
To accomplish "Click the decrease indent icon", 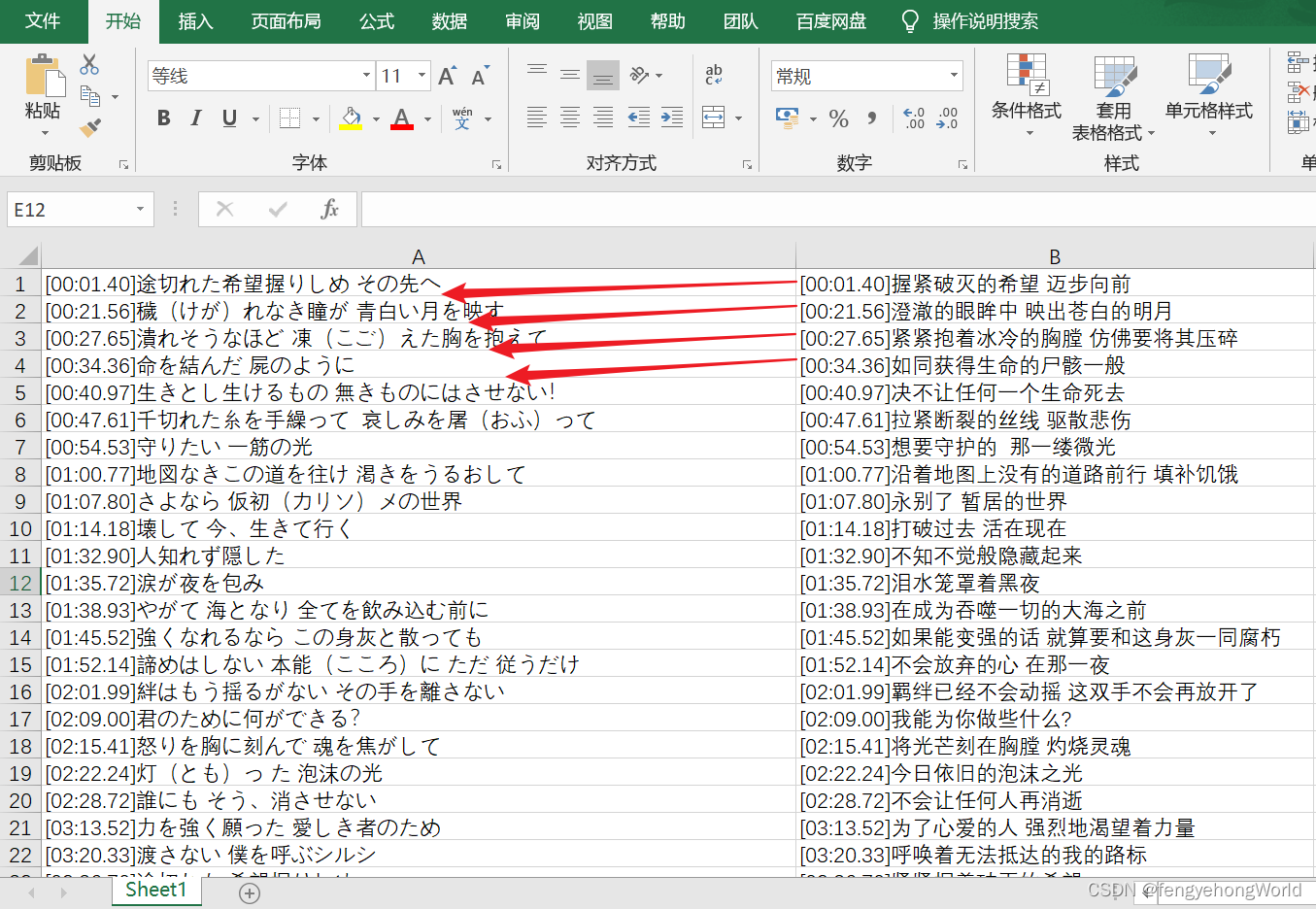I will (x=638, y=118).
